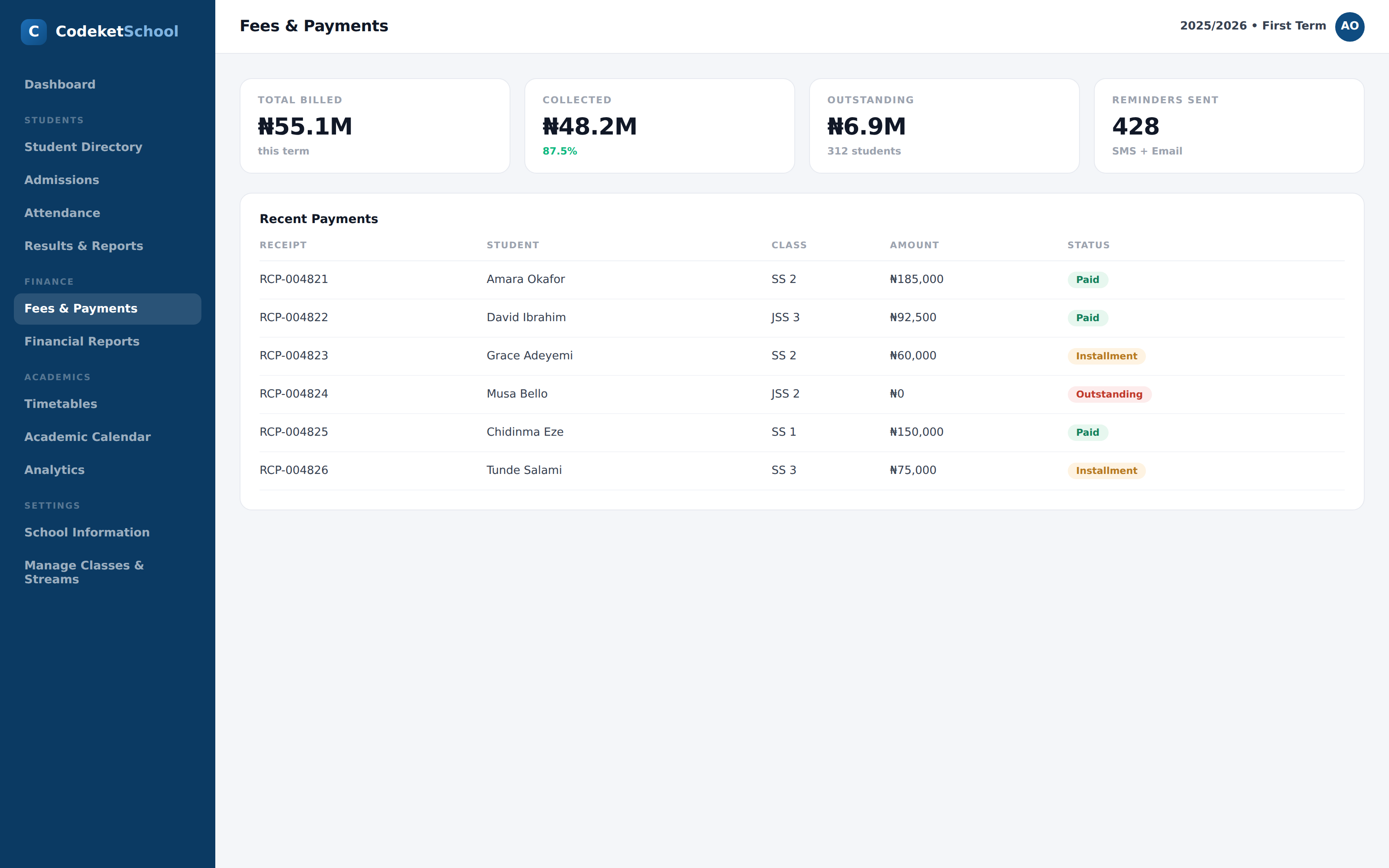Click the CodeketSchool C logo icon
The width and height of the screenshot is (1389, 868).
[x=34, y=32]
